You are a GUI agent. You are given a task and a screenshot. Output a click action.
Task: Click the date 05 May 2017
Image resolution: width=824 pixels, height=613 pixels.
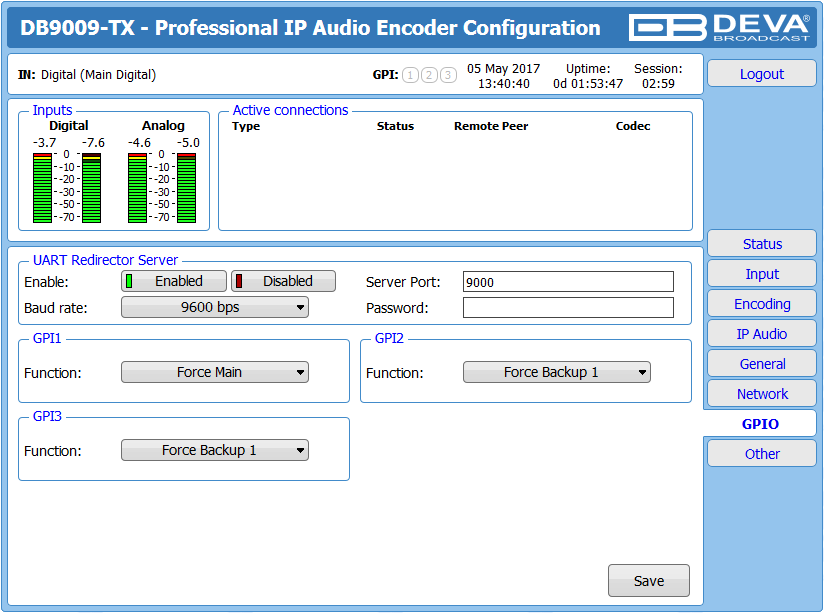point(503,69)
